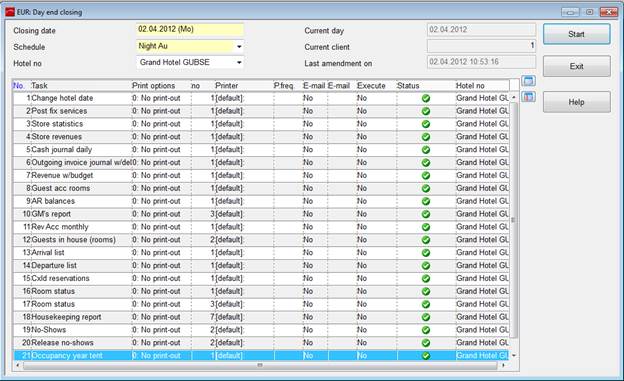Screen dimensions: 624x381
Task: Select the Housekeeping report task
Action: coord(261,317)
